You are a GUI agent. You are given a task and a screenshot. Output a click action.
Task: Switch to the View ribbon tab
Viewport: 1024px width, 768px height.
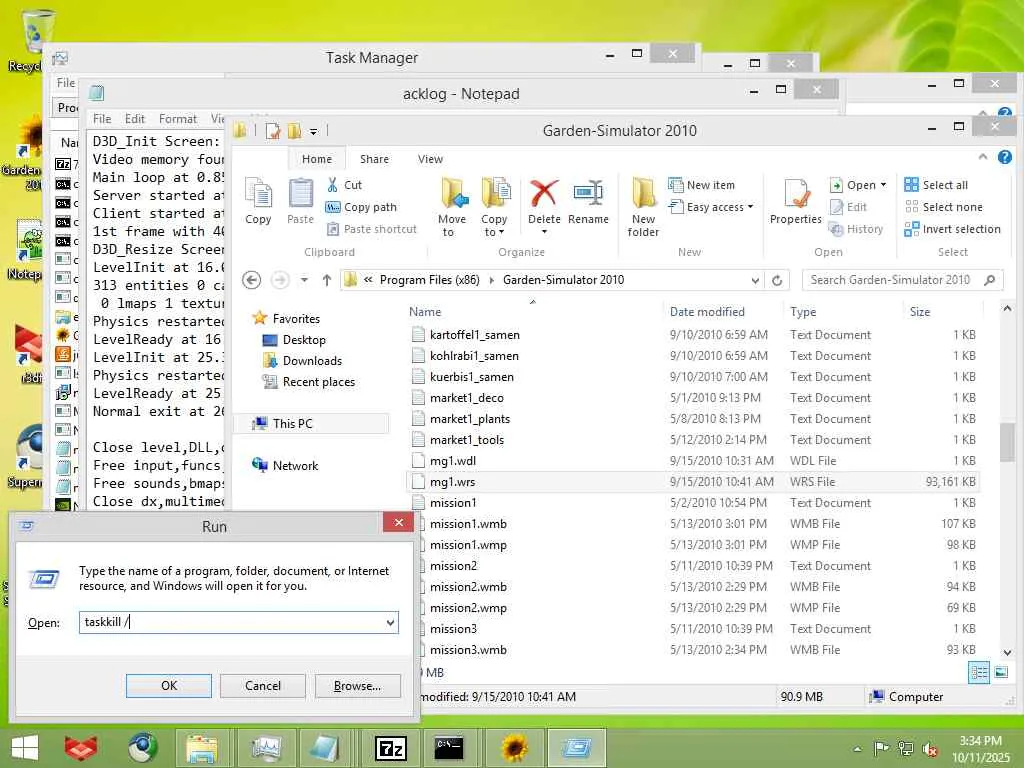click(x=430, y=159)
